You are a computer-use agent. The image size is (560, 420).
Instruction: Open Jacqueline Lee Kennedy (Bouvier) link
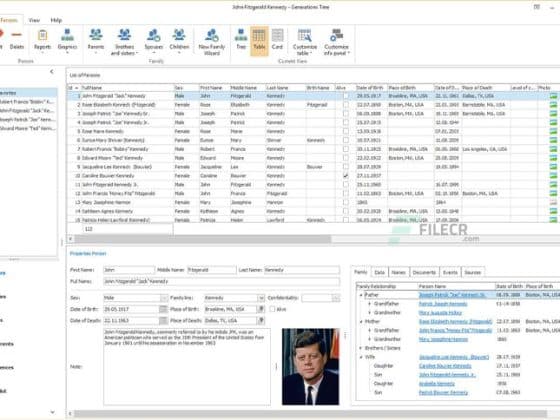click(454, 357)
